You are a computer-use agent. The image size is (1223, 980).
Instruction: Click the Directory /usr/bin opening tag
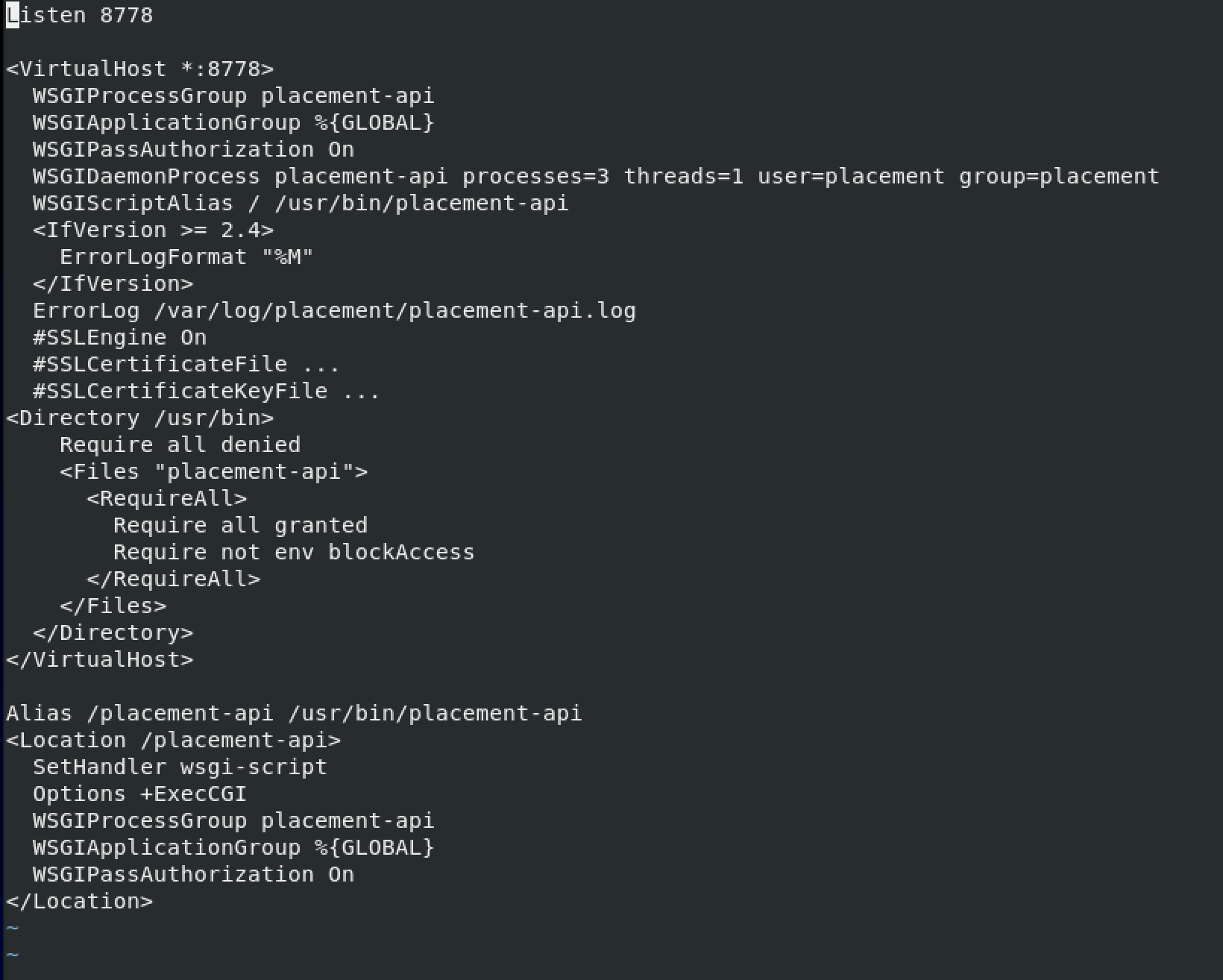pyautogui.click(x=140, y=418)
